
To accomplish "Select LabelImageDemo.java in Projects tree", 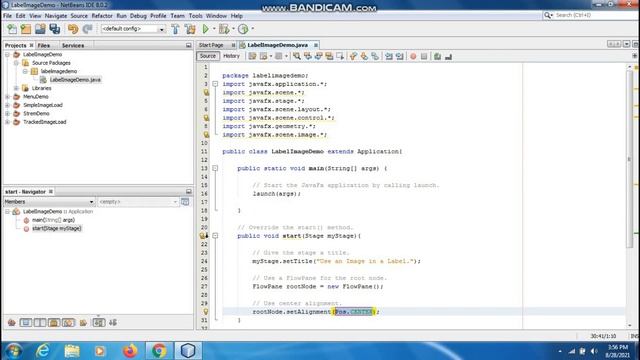I will tap(75, 80).
